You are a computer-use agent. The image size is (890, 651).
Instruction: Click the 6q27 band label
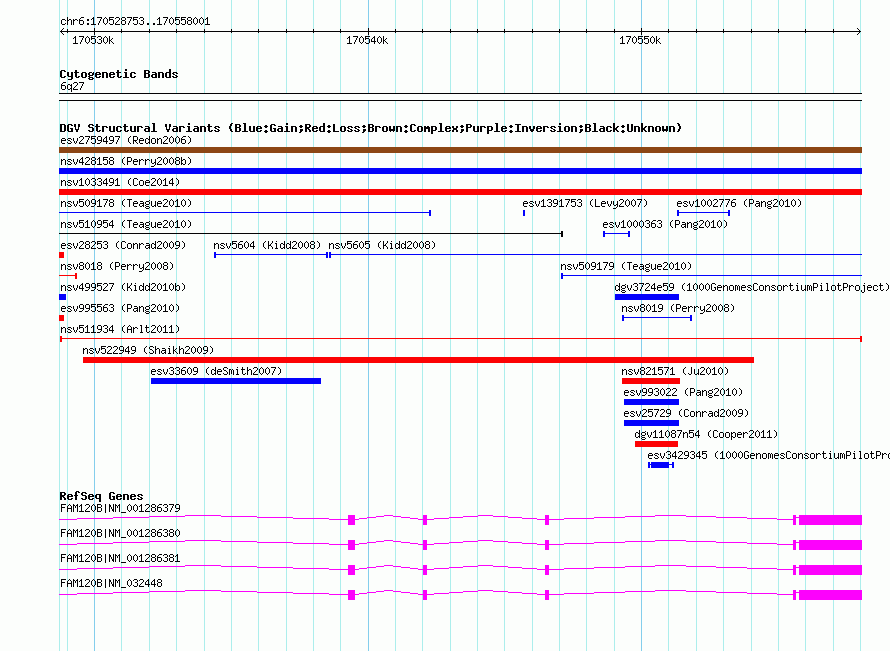(72, 86)
